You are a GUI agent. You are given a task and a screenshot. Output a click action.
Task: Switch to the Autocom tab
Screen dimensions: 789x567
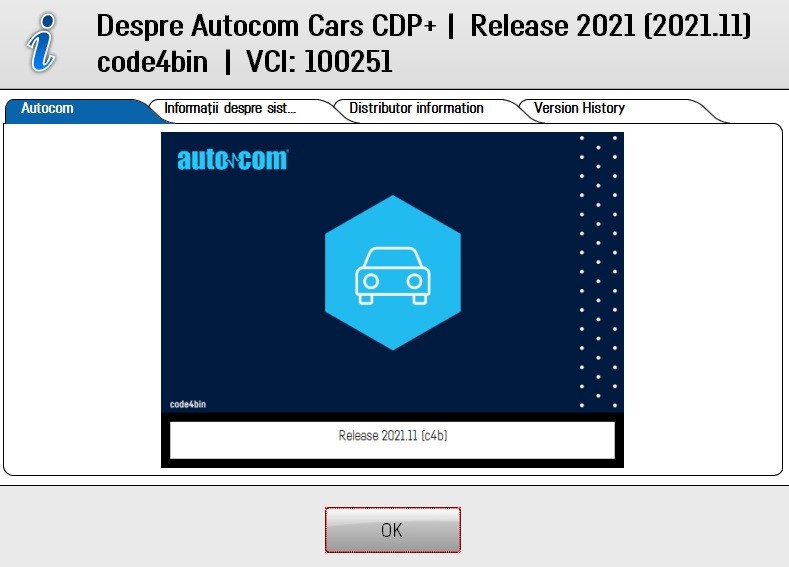(48, 109)
